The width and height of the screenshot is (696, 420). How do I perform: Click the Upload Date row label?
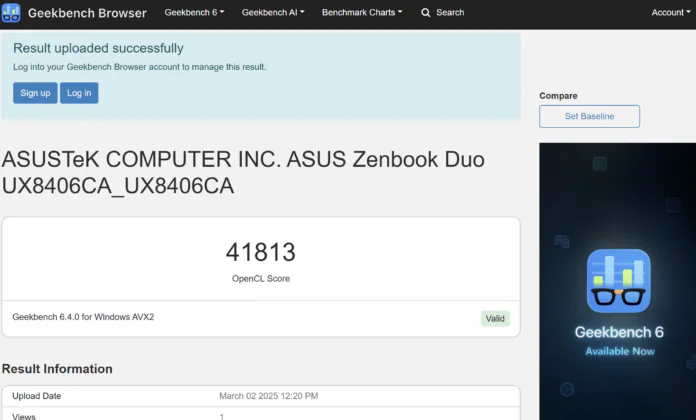click(36, 396)
